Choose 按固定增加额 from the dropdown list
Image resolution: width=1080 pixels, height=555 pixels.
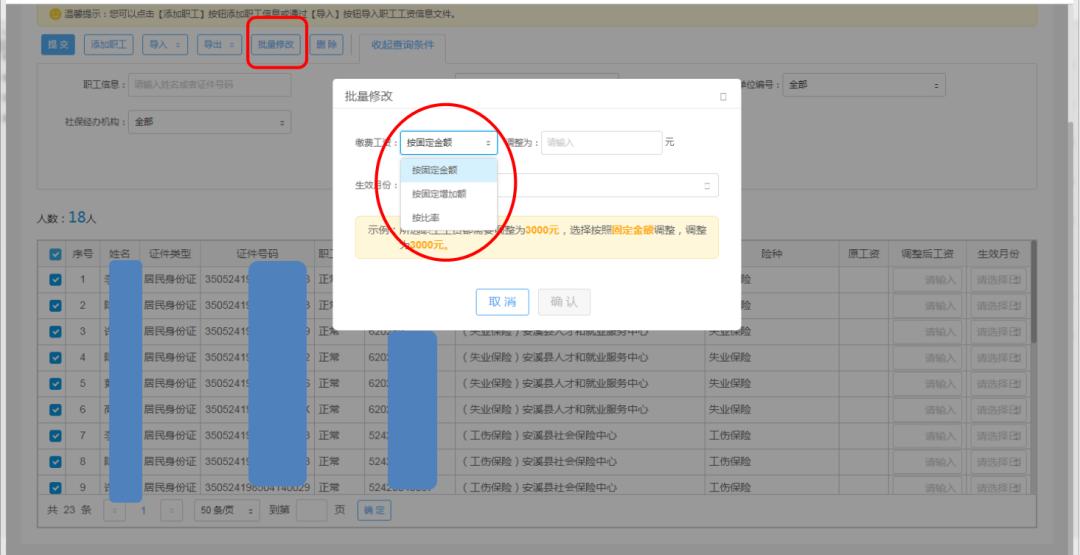click(448, 194)
